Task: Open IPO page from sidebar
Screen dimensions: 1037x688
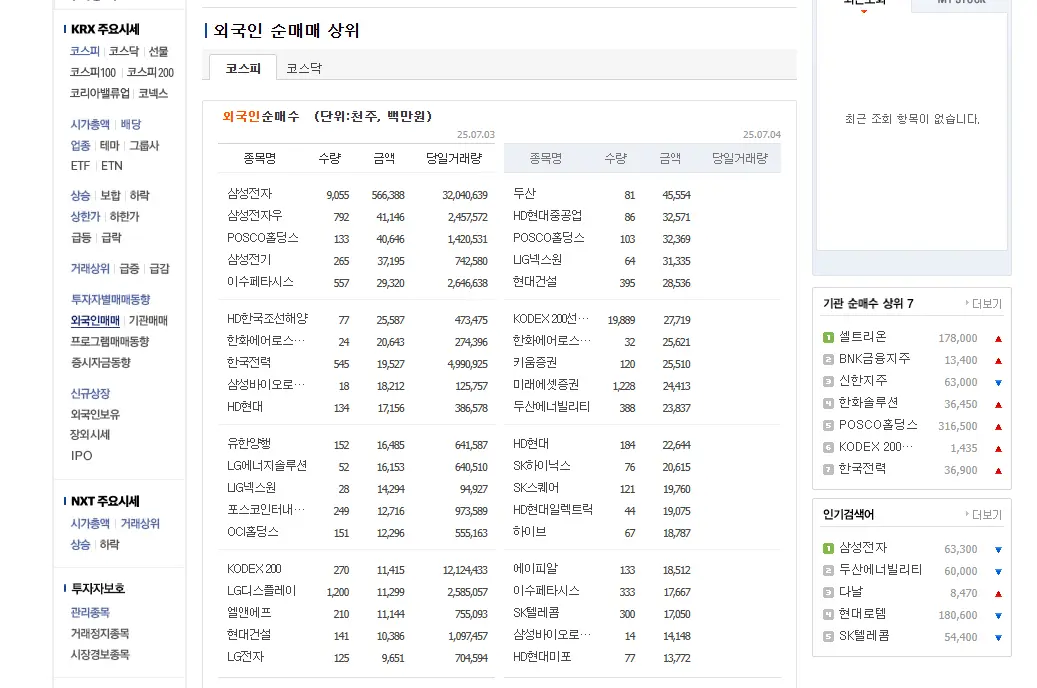Action: [81, 456]
